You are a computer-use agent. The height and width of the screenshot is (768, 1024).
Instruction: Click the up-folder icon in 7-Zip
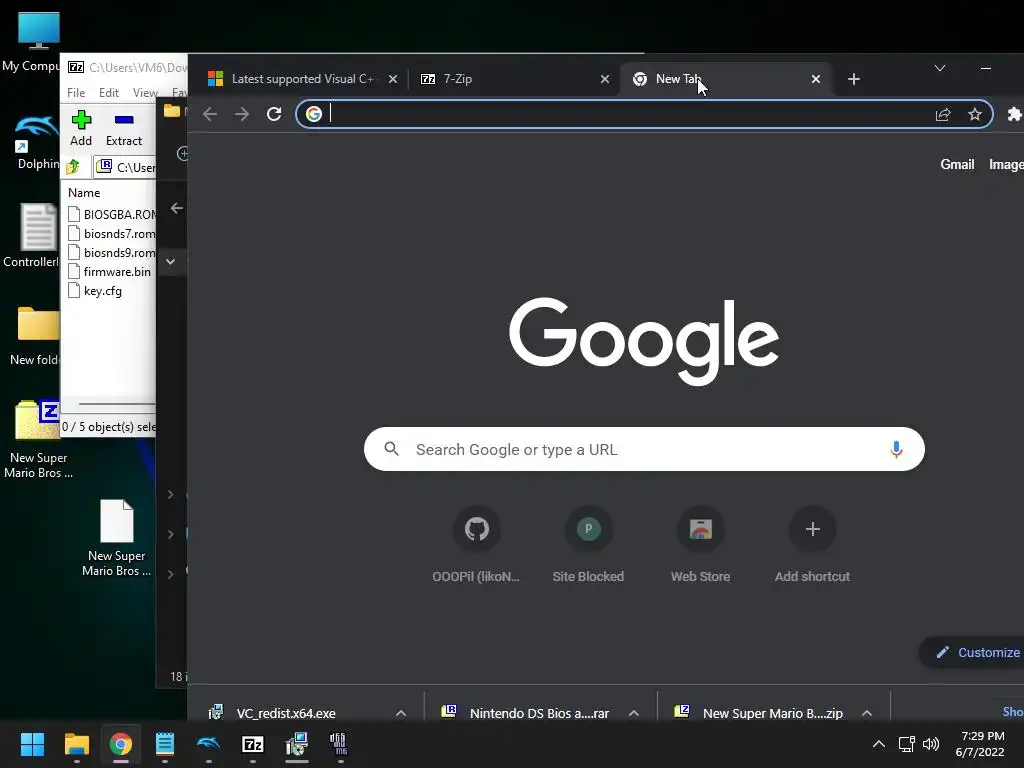tap(73, 167)
